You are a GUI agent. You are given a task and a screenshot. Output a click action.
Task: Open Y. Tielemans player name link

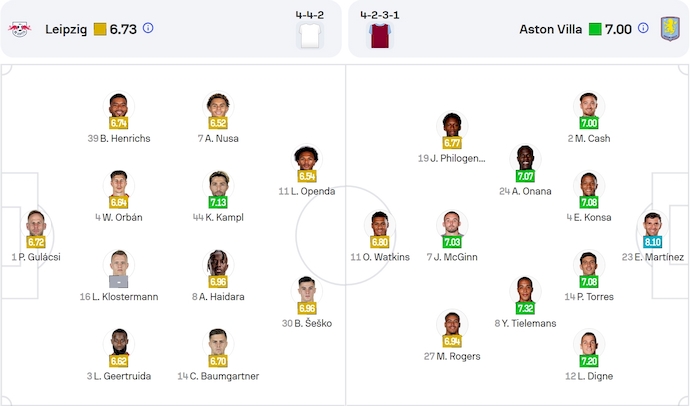(525, 323)
